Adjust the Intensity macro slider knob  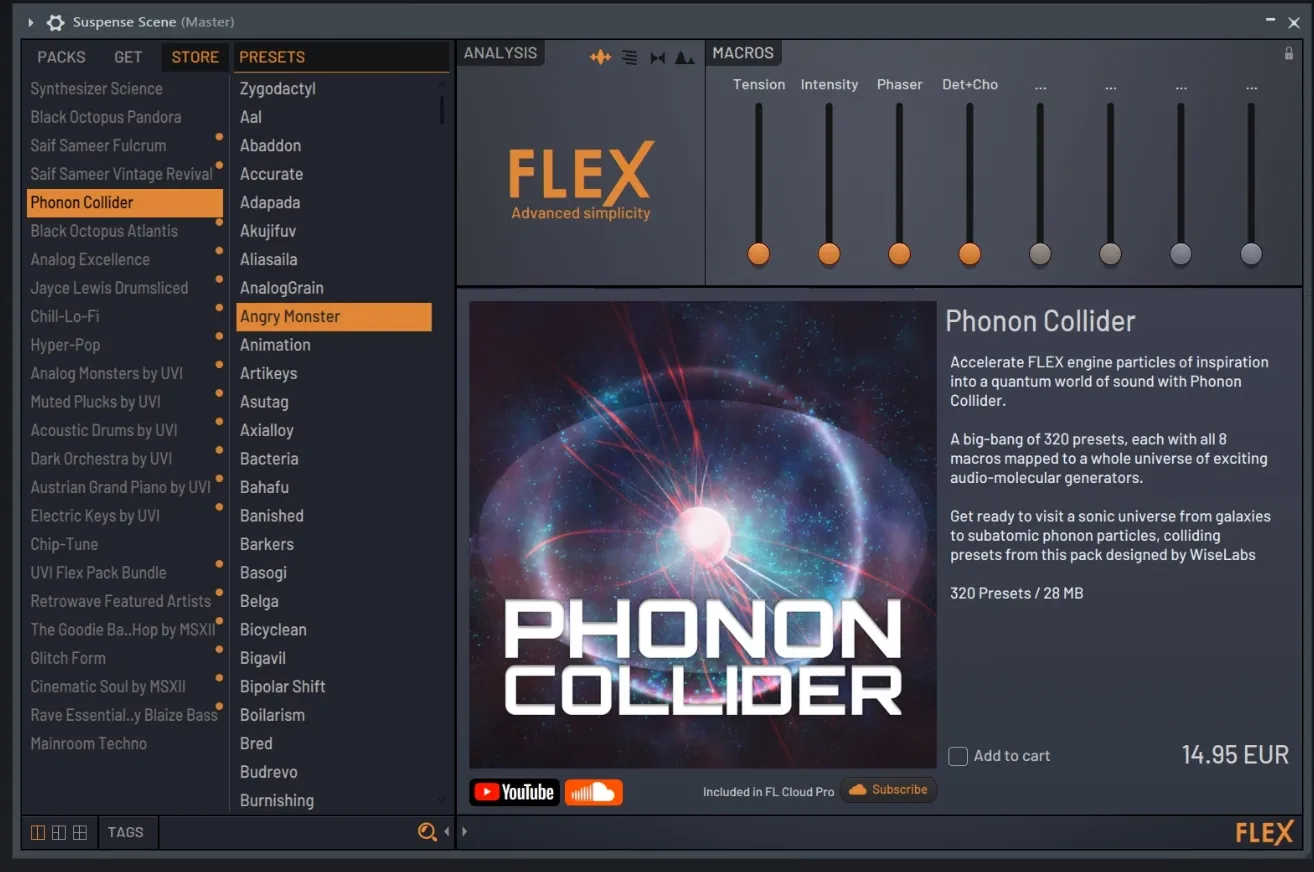coord(829,254)
